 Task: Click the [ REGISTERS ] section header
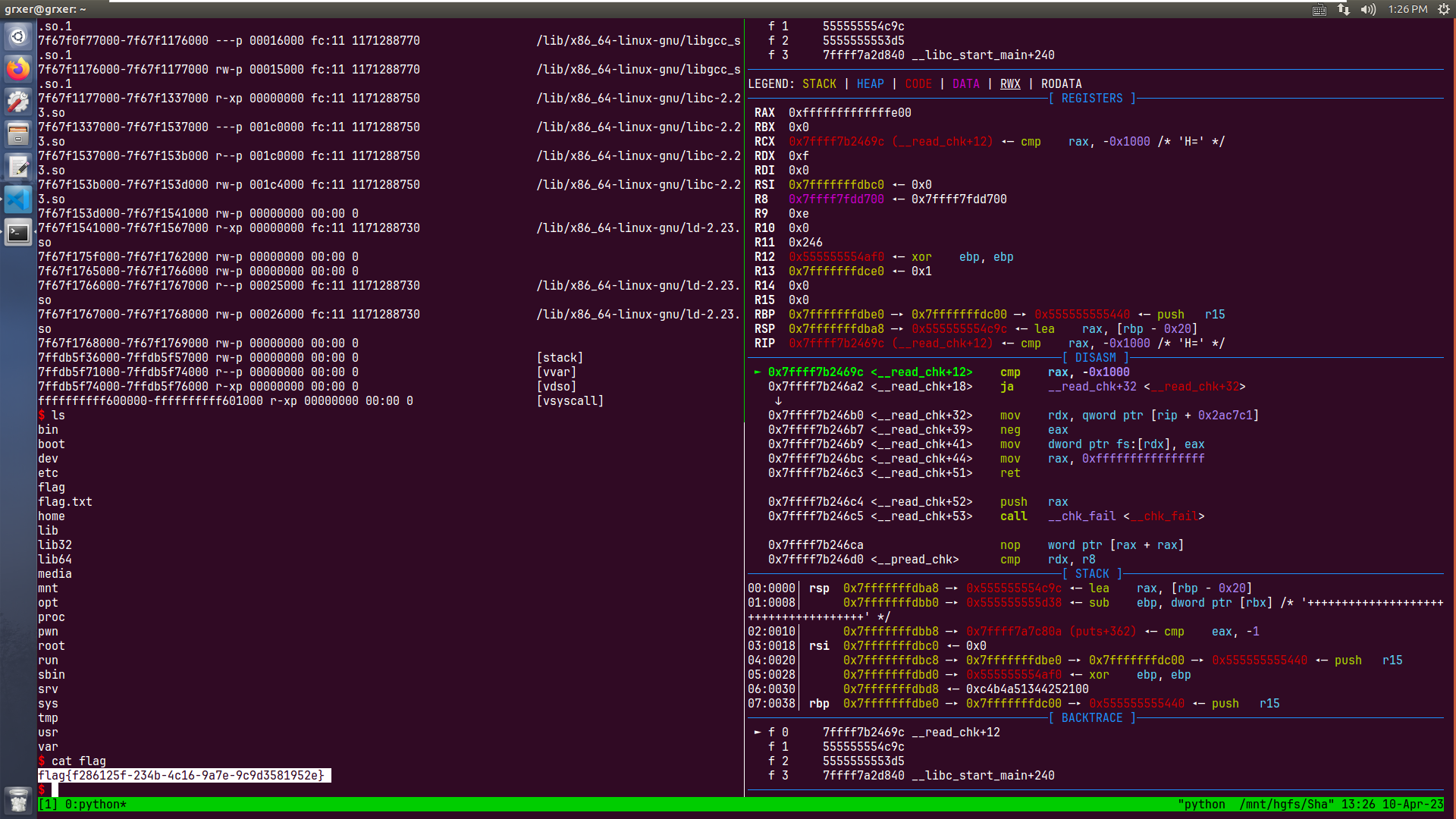coord(1092,99)
